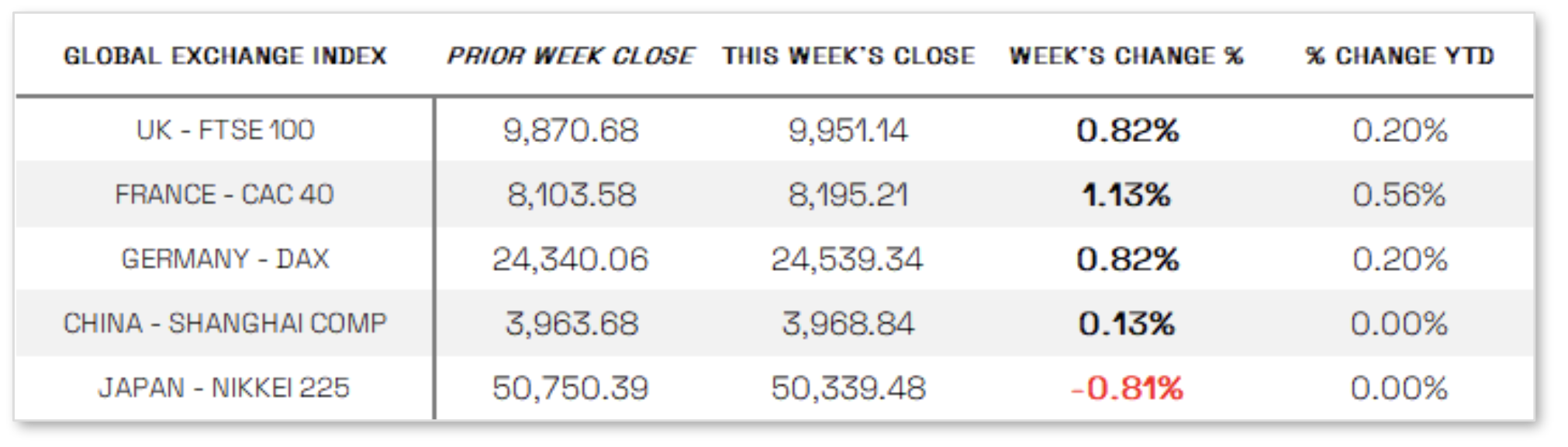
Task: Select the France - CAC 40 row label
Action: coord(224,194)
